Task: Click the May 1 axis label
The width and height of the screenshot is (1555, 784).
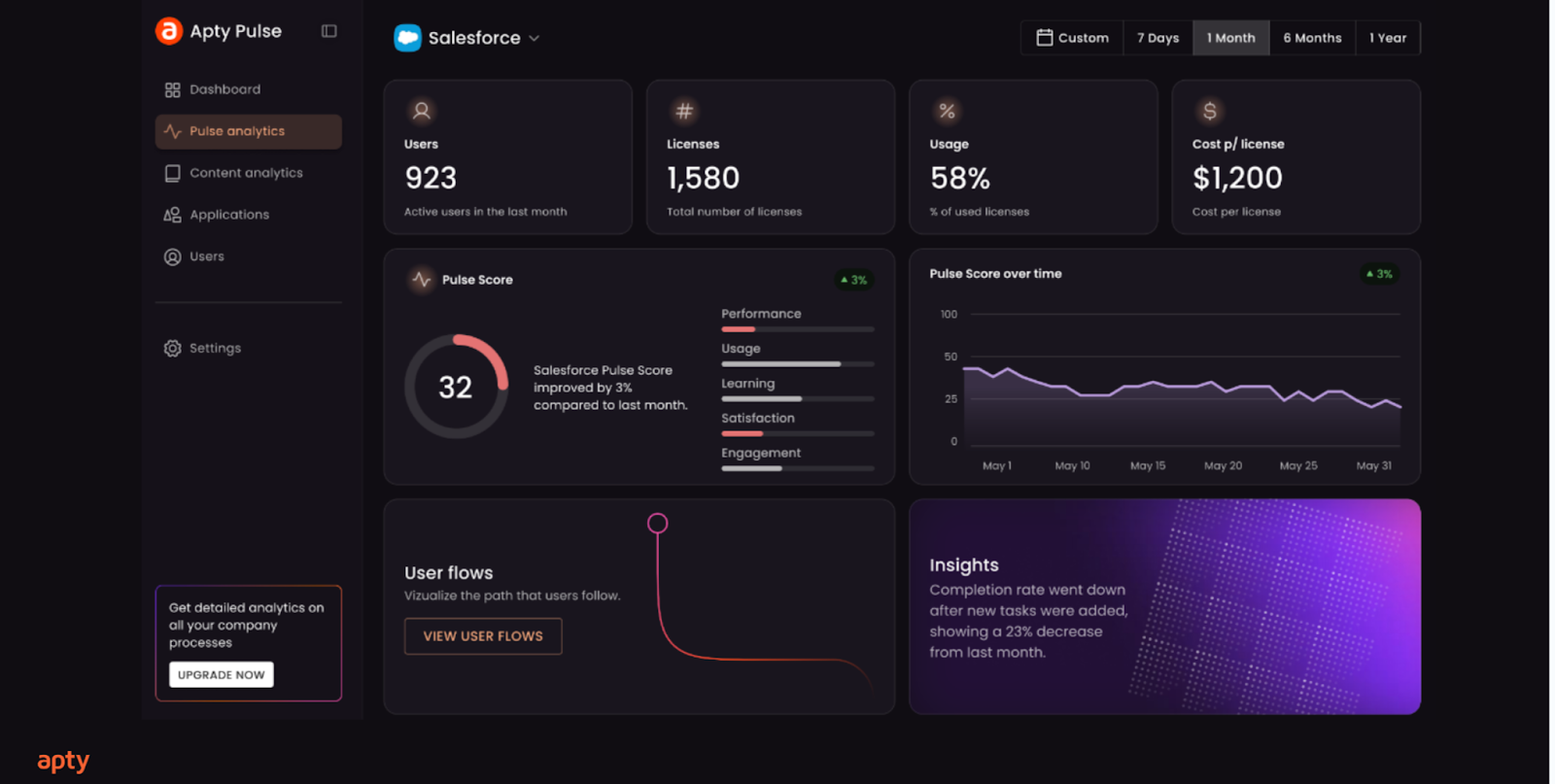Action: tap(997, 466)
